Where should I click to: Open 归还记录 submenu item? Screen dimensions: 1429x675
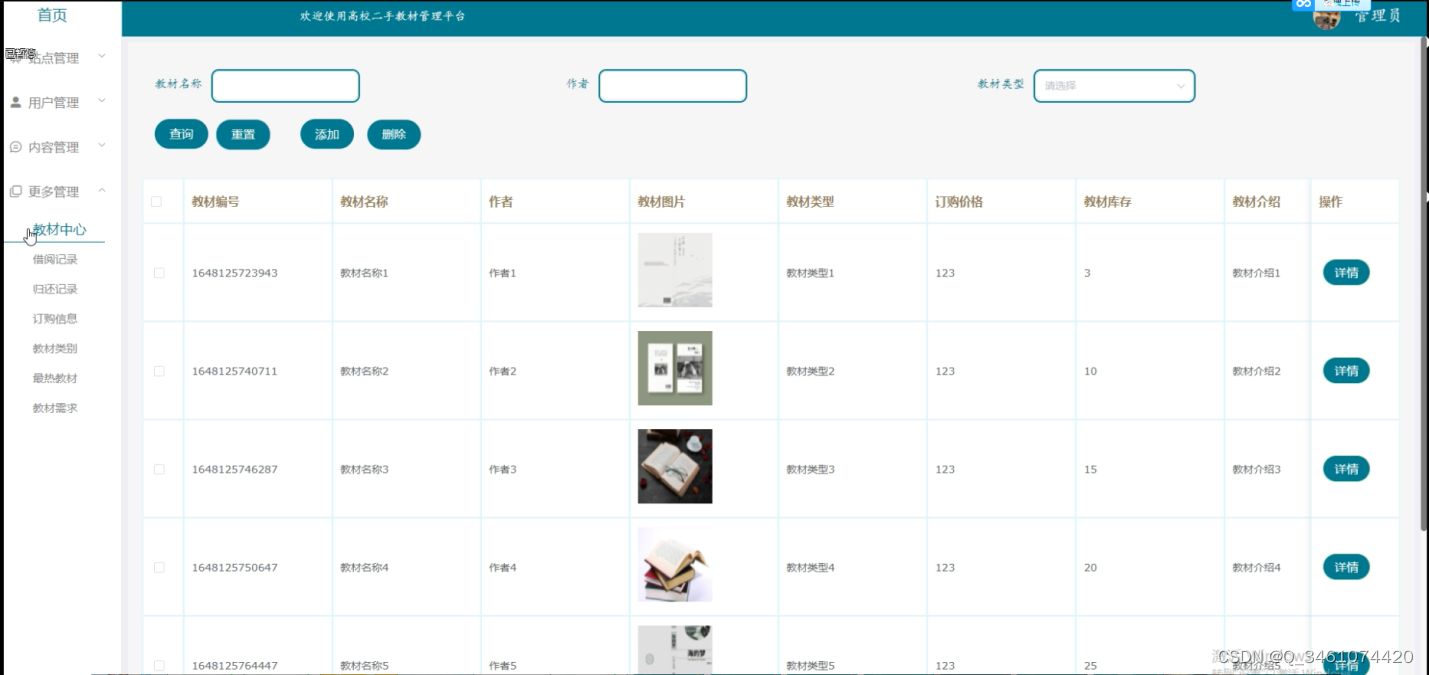55,289
